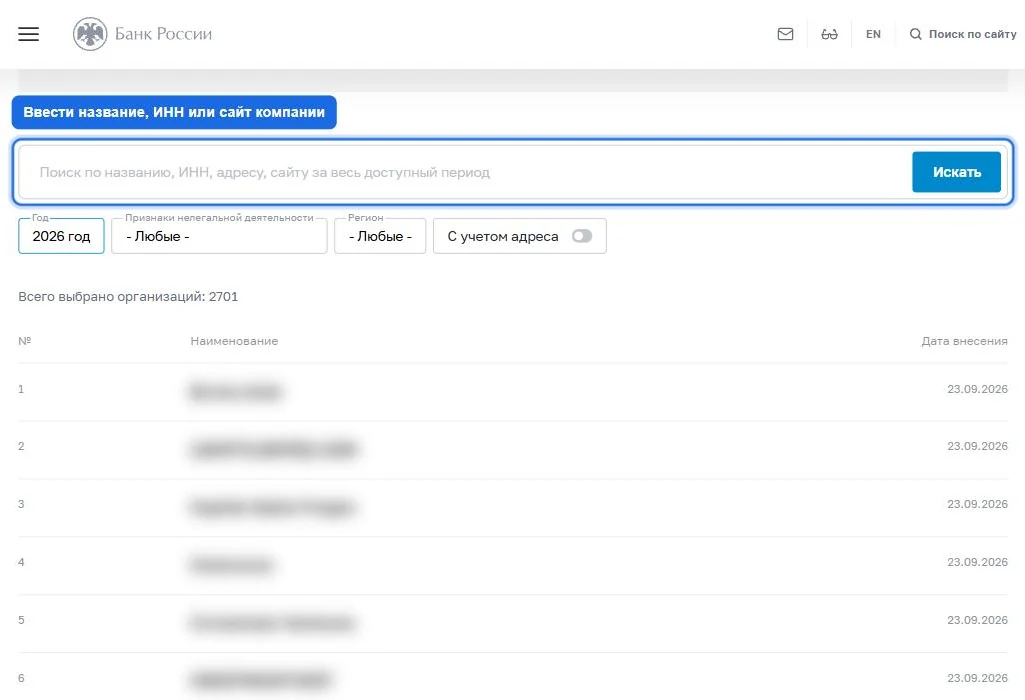Image resolution: width=1025 pixels, height=700 pixels.
Task: Click Поиск по сайту text
Action: (x=972, y=34)
